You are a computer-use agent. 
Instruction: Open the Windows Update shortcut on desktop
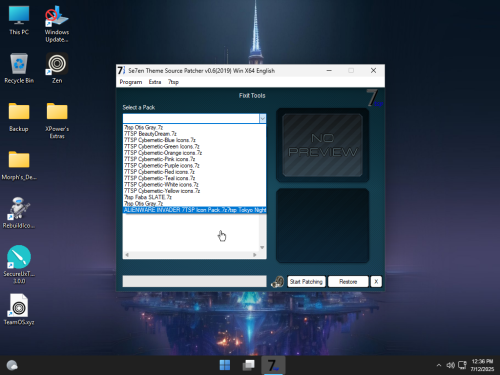pos(57,24)
